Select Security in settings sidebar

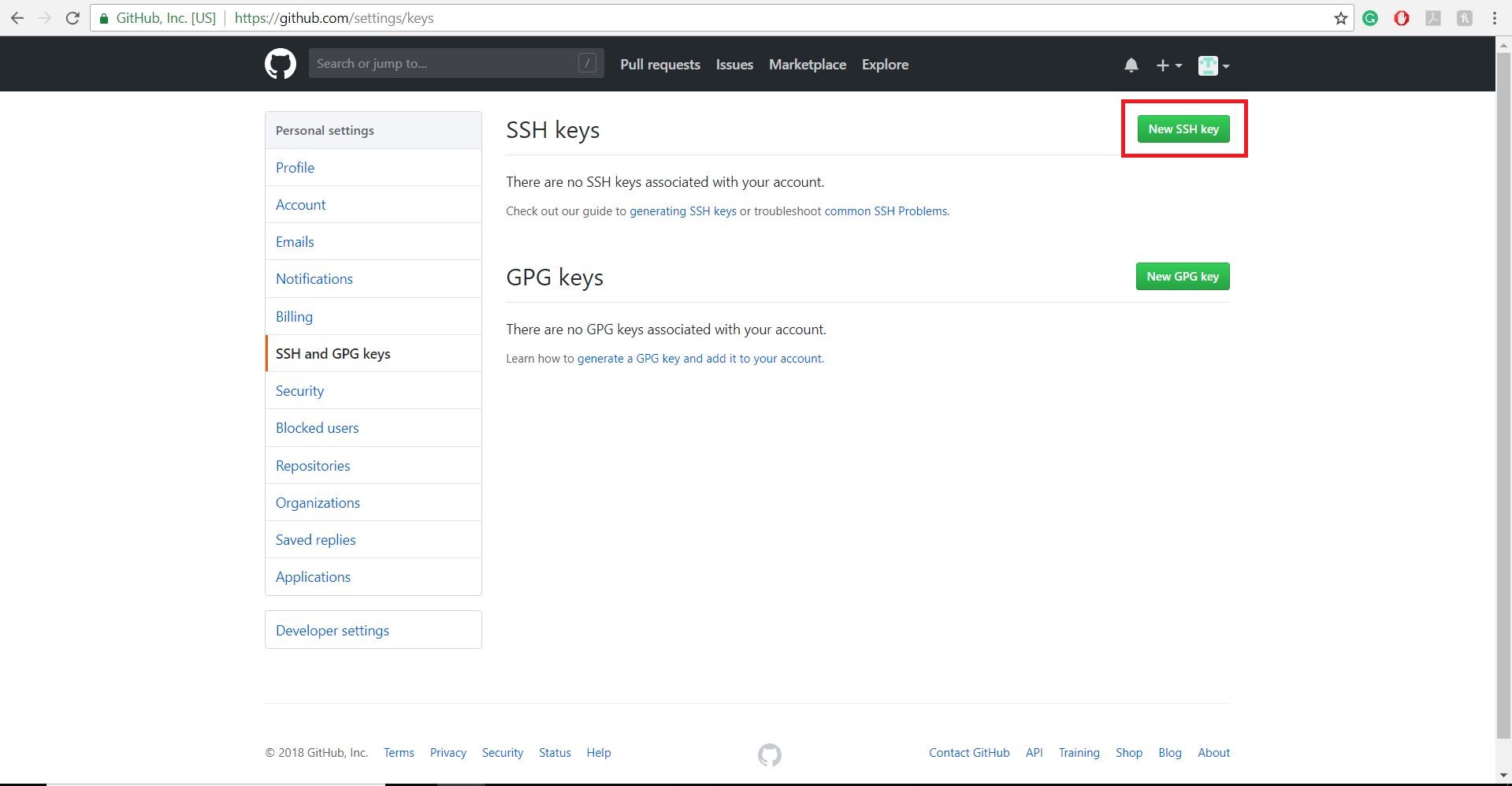click(373, 390)
